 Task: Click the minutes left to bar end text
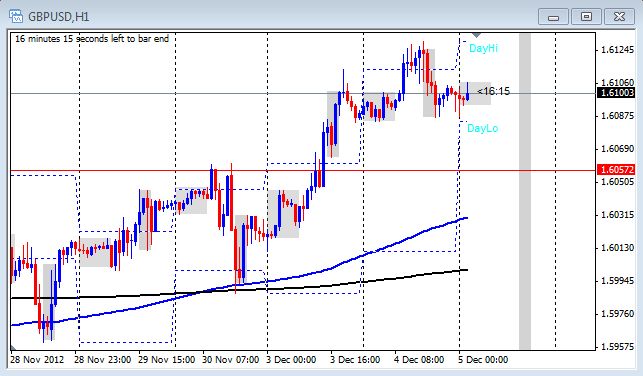click(92, 39)
